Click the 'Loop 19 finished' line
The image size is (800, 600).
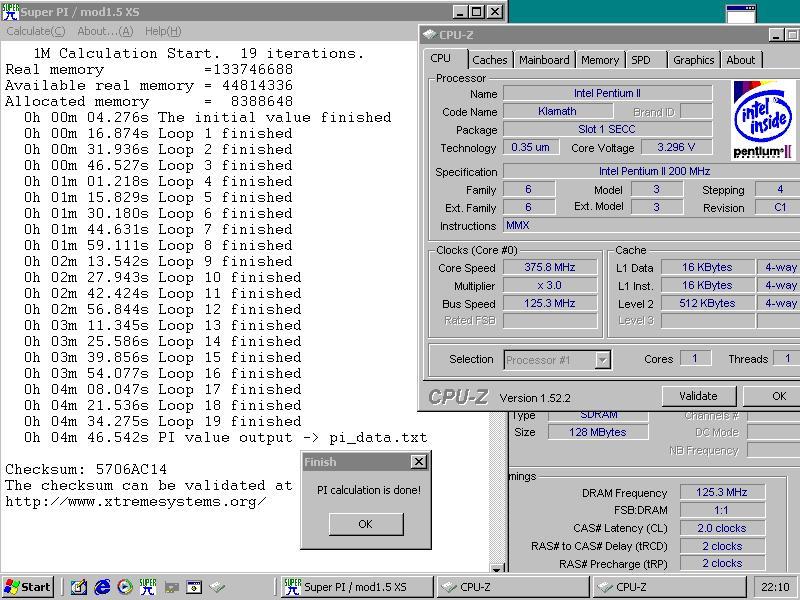[x=163, y=421]
